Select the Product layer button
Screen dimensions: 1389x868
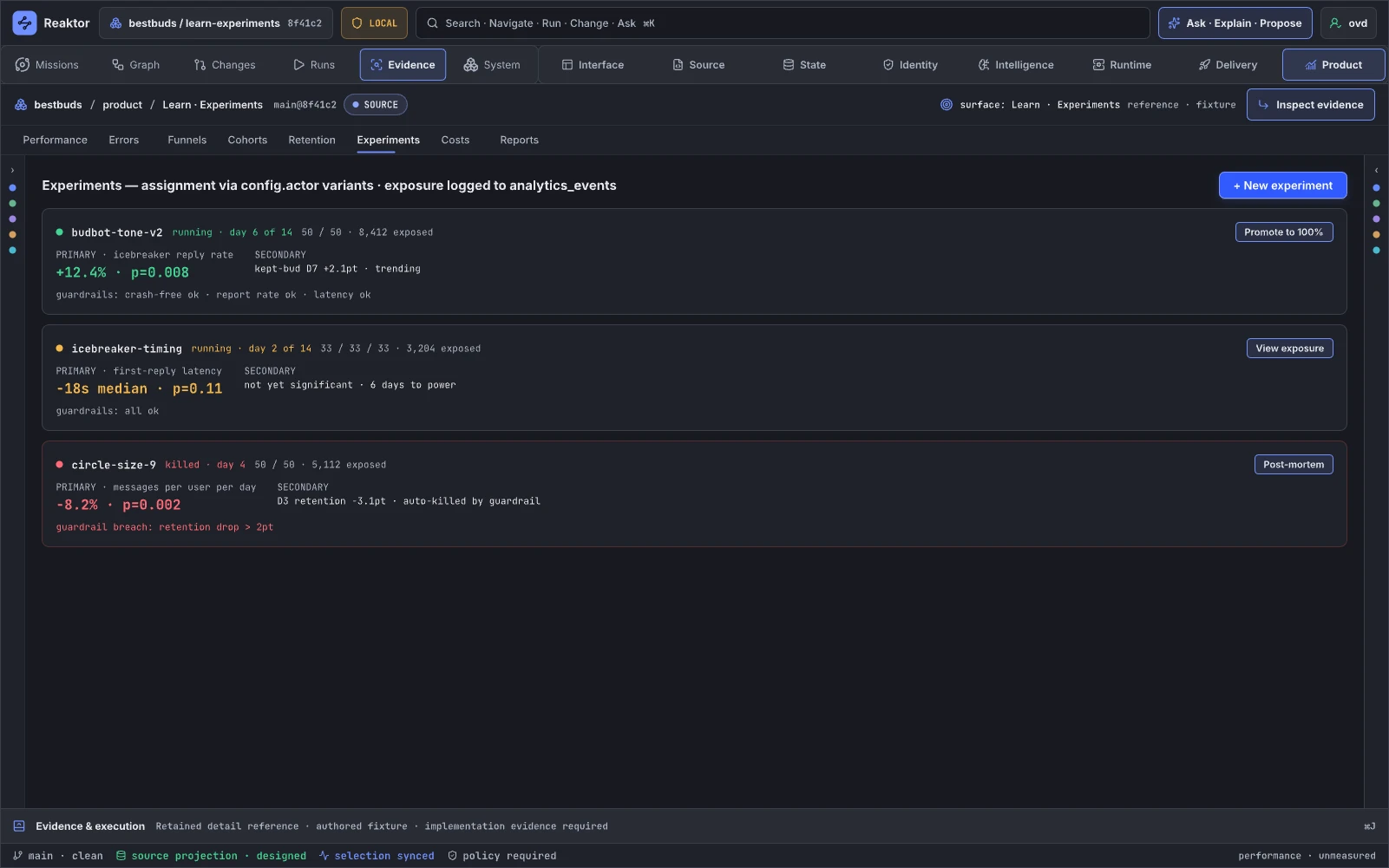(x=1333, y=65)
